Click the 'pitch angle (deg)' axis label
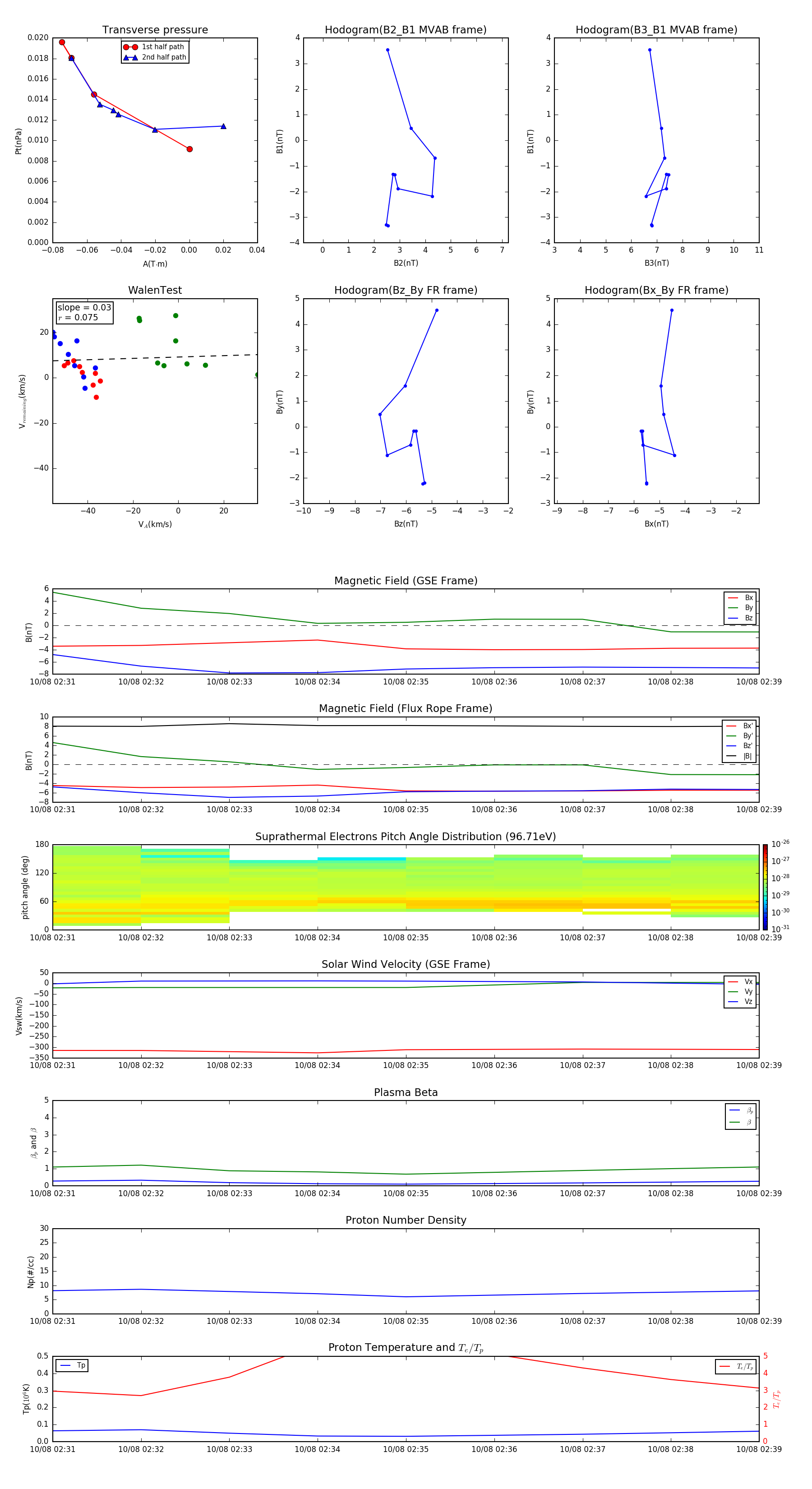The height and width of the screenshot is (1489, 812). tap(25, 887)
